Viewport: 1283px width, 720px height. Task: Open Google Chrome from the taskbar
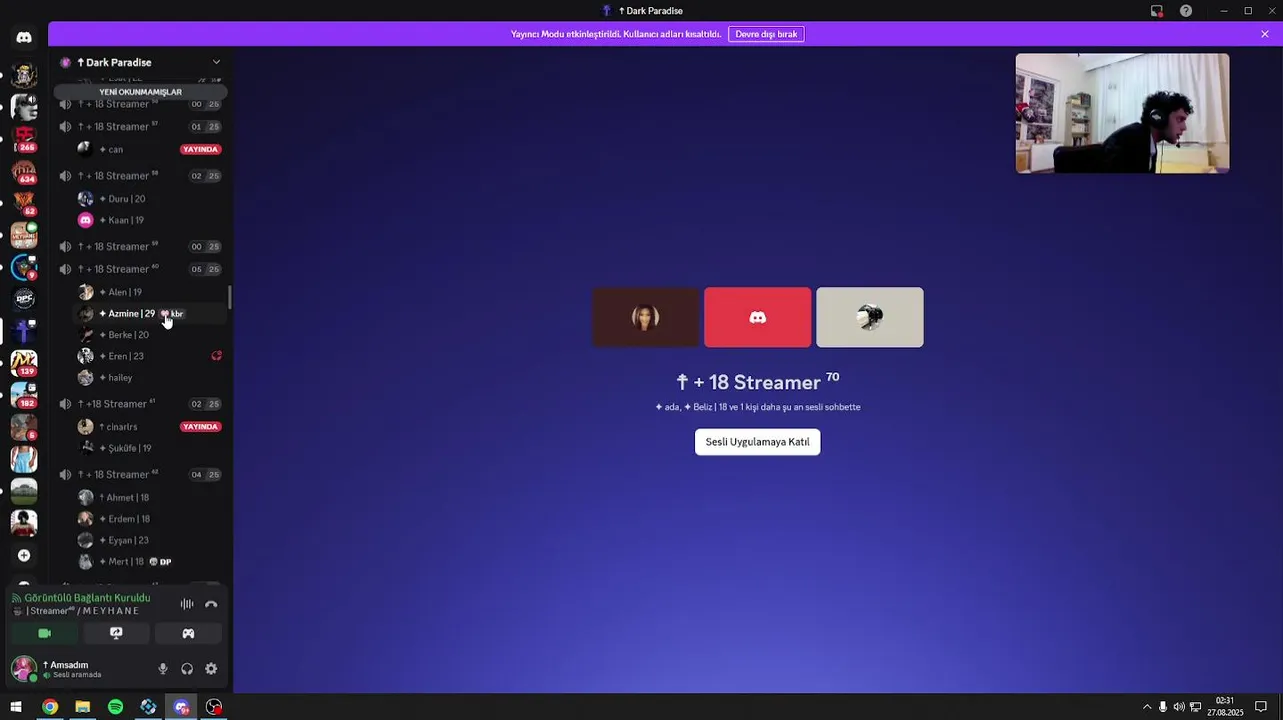tap(49, 707)
